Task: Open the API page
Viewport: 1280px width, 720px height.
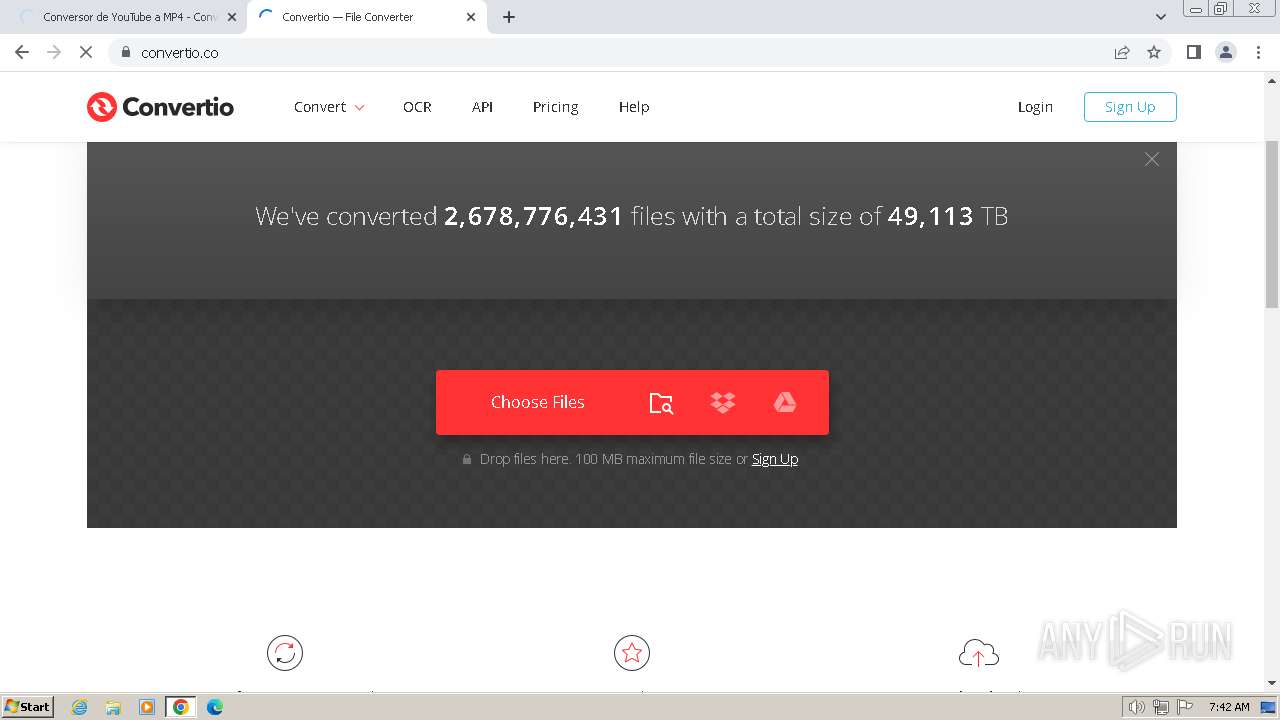Action: [x=482, y=107]
